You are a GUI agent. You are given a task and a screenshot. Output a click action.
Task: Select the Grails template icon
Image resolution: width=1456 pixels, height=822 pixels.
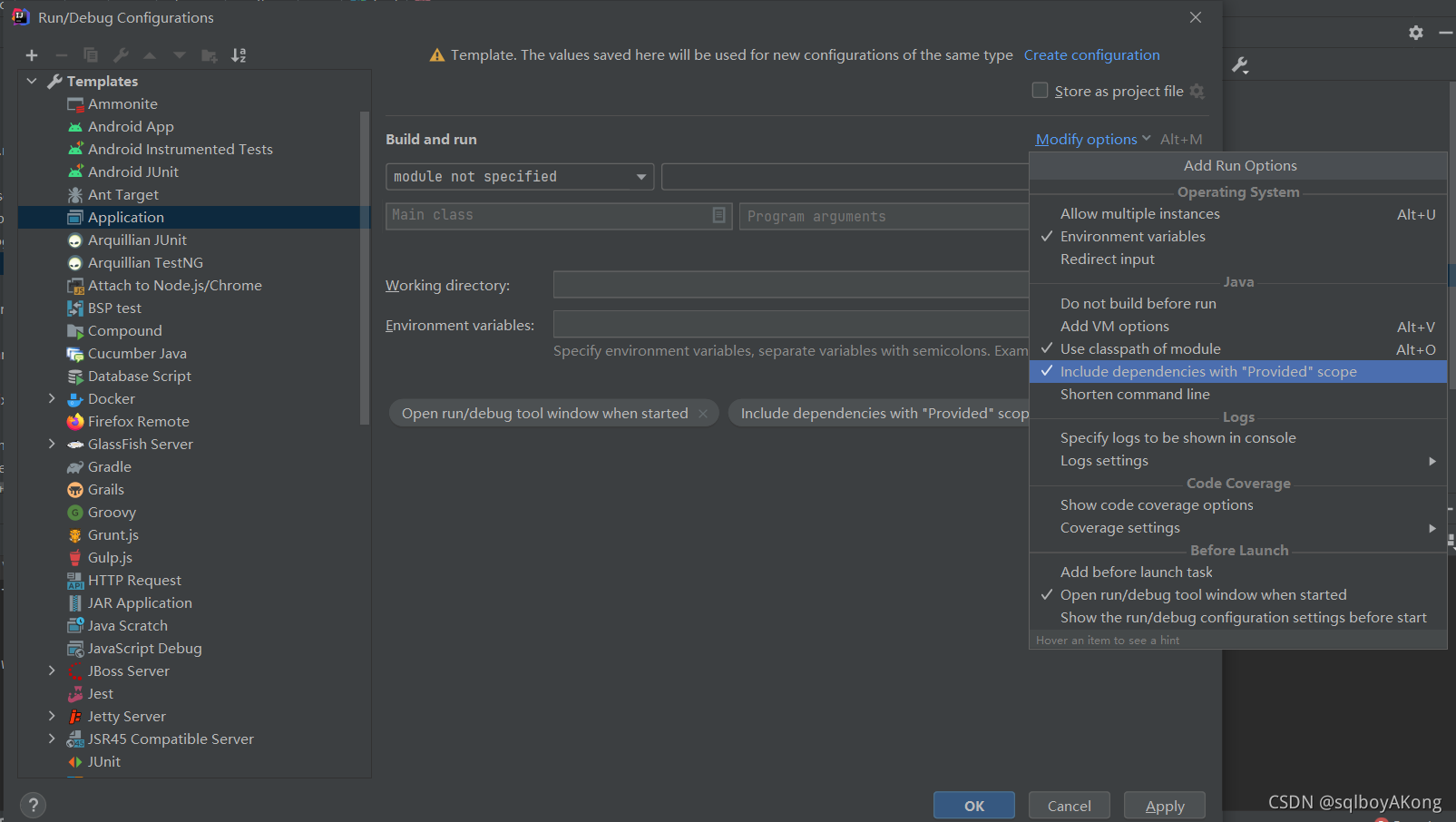[75, 490]
